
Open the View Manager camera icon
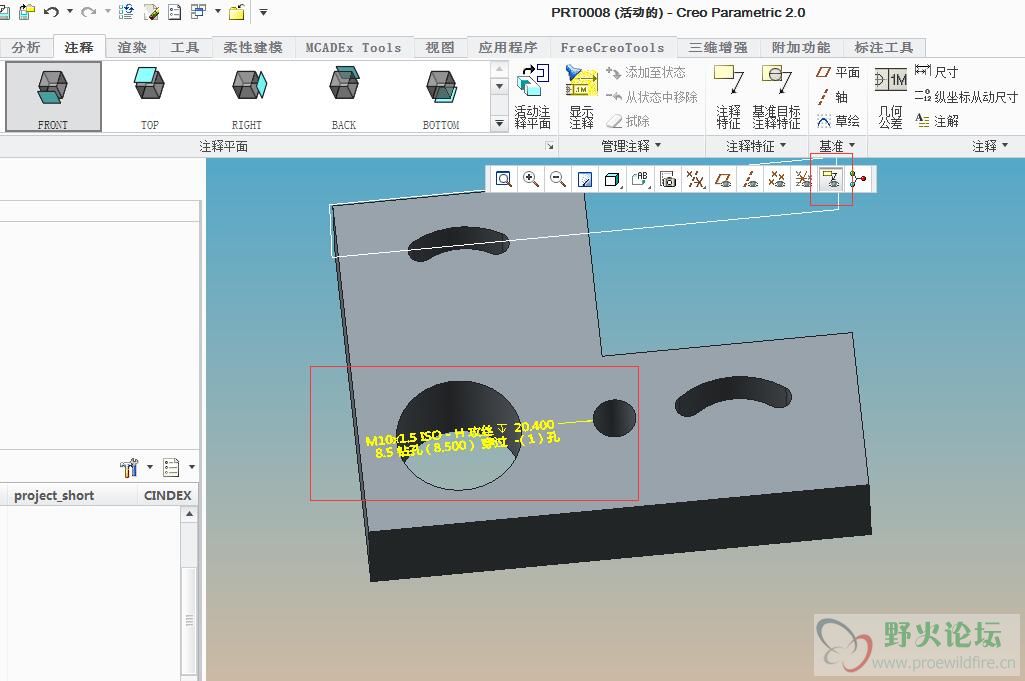point(667,179)
